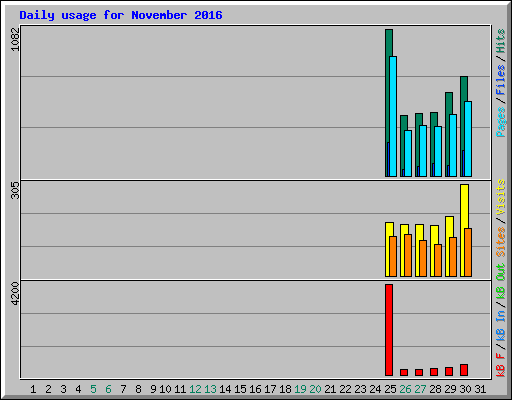Viewport: 512px width, 400px height.
Task: Click weekend day 12 on the x-axis
Action: tap(195, 389)
